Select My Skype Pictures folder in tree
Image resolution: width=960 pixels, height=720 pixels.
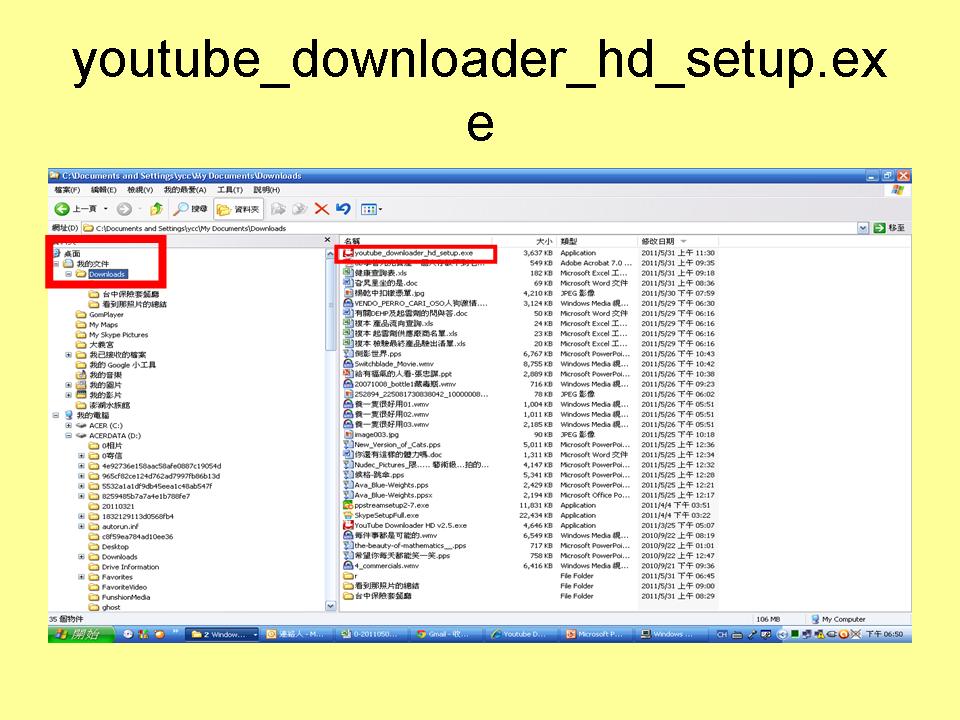112,335
